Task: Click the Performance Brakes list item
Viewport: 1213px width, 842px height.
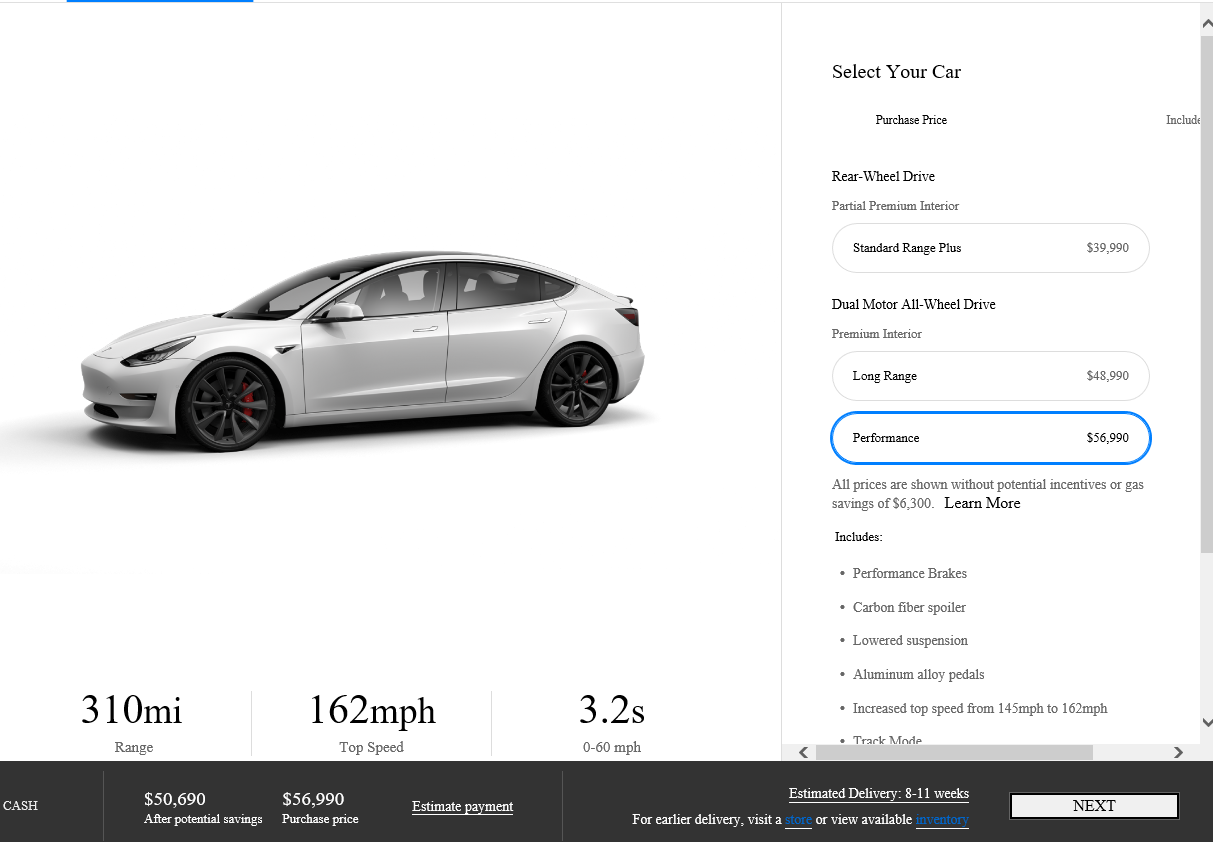Action: tap(910, 574)
